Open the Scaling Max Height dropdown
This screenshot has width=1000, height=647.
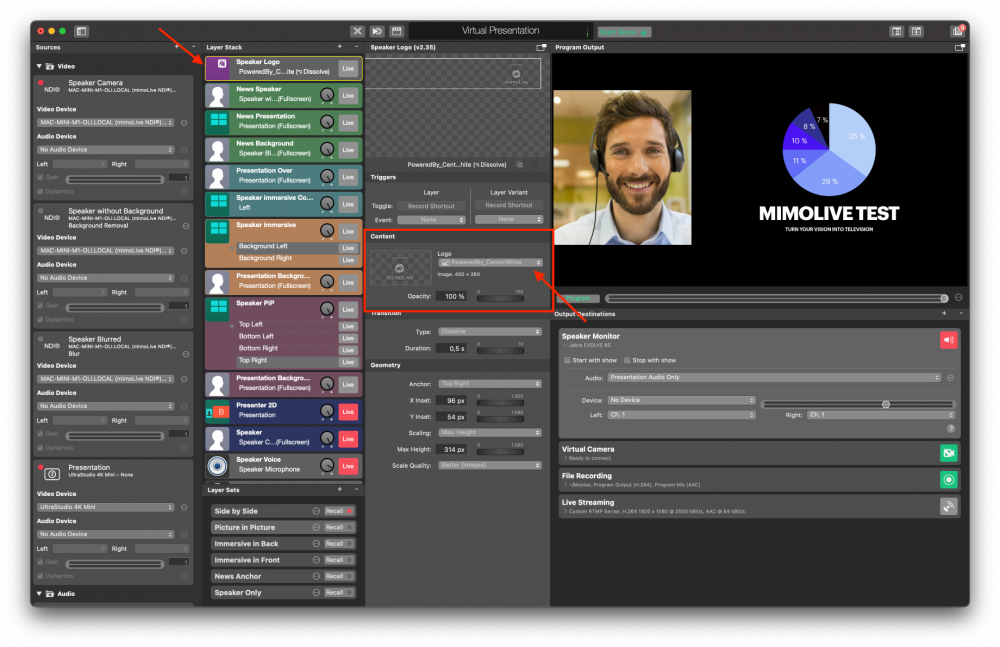click(490, 432)
